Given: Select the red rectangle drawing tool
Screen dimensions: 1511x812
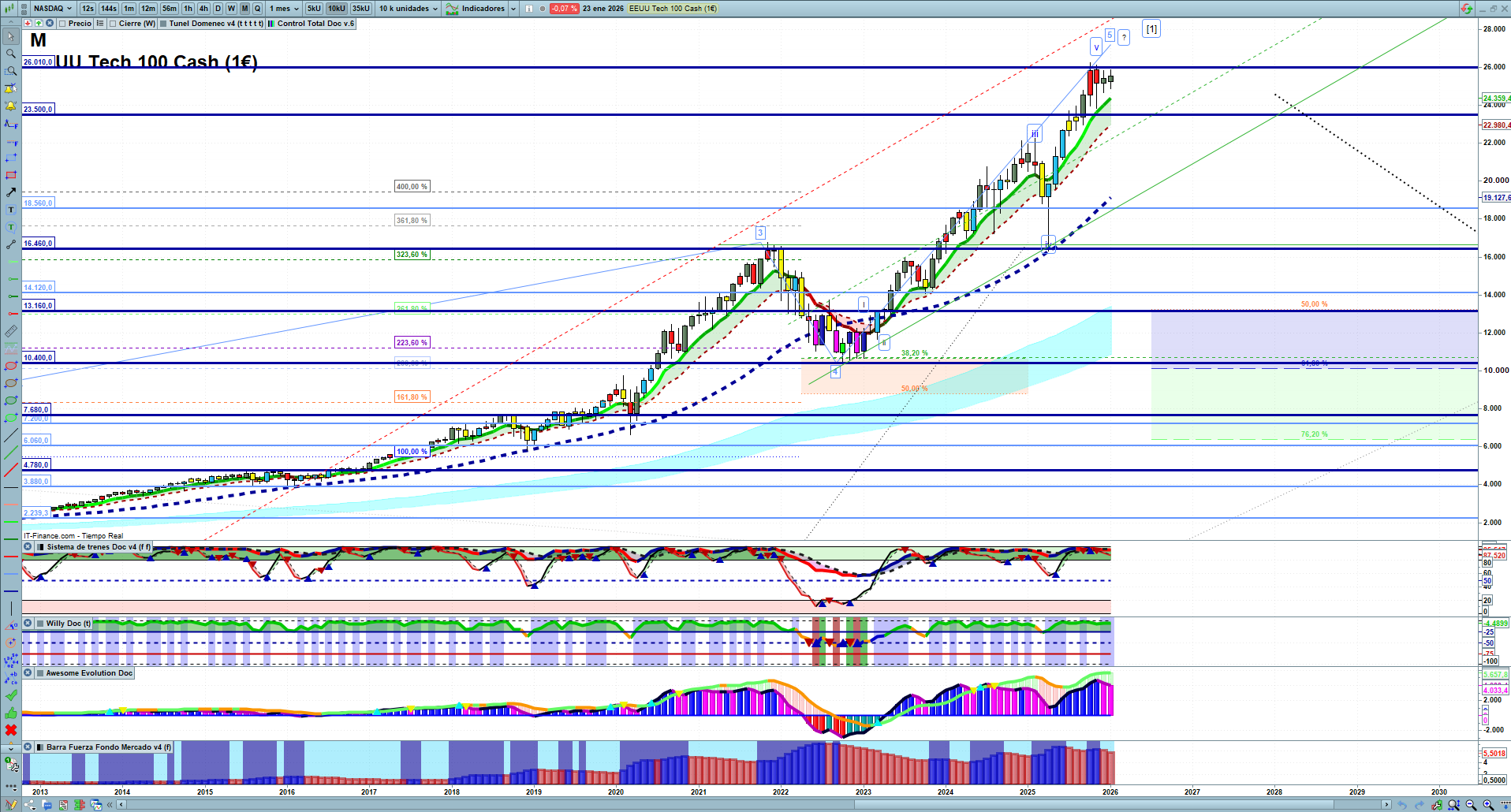Looking at the screenshot, I should [x=11, y=175].
